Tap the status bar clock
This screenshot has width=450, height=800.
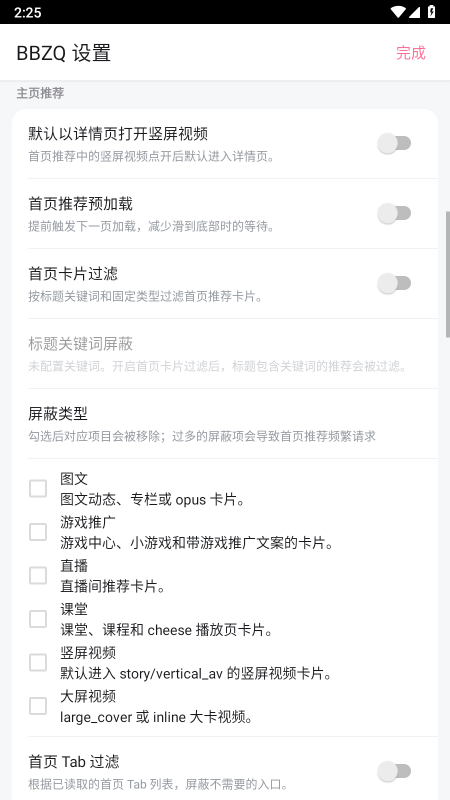[x=28, y=12]
